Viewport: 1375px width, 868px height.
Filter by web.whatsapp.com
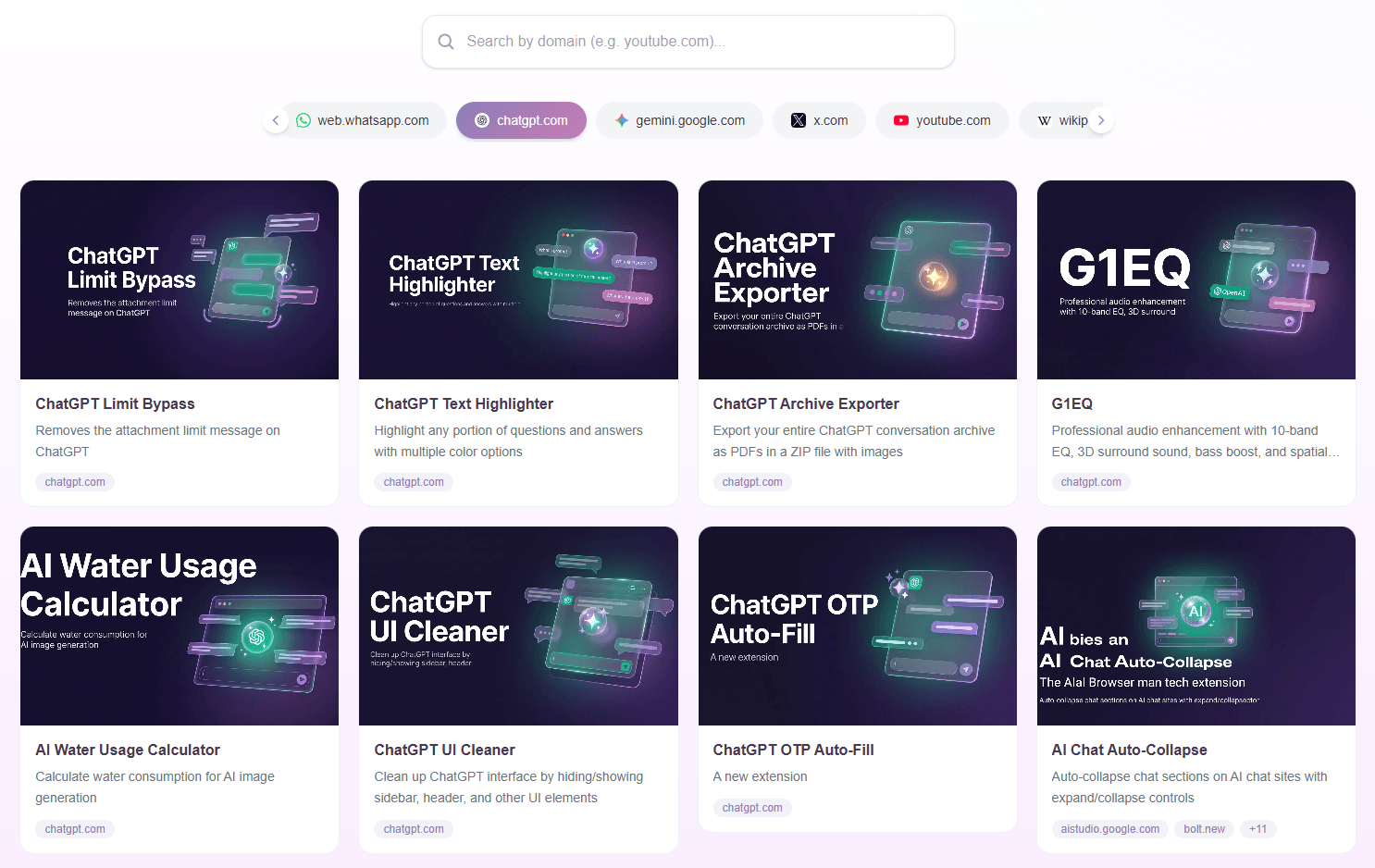364,120
